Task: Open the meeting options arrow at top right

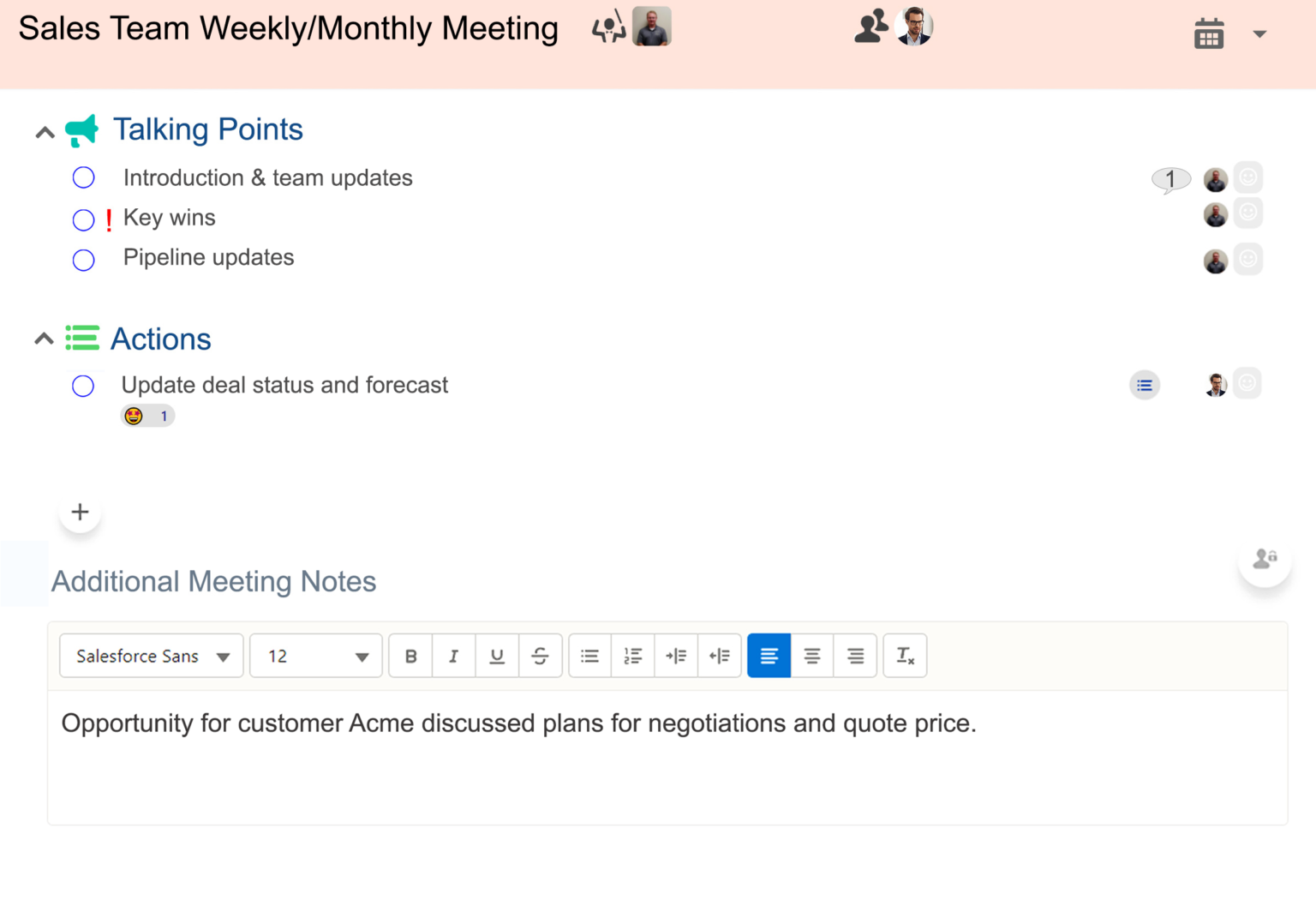Action: click(x=1259, y=33)
